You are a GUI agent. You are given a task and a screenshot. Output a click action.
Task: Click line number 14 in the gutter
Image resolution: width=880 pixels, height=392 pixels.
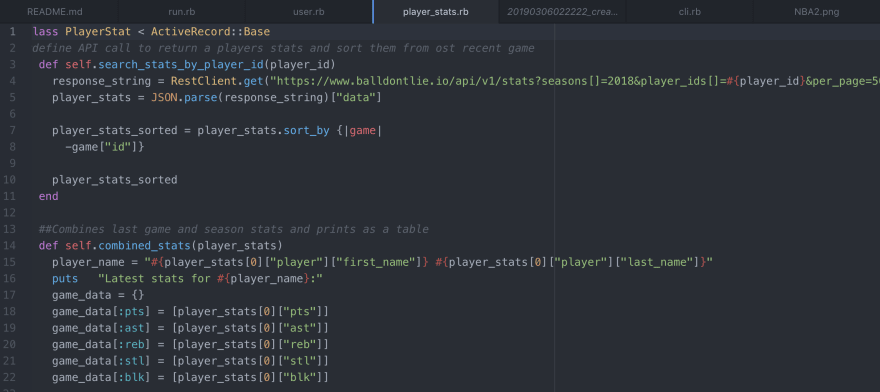point(10,246)
